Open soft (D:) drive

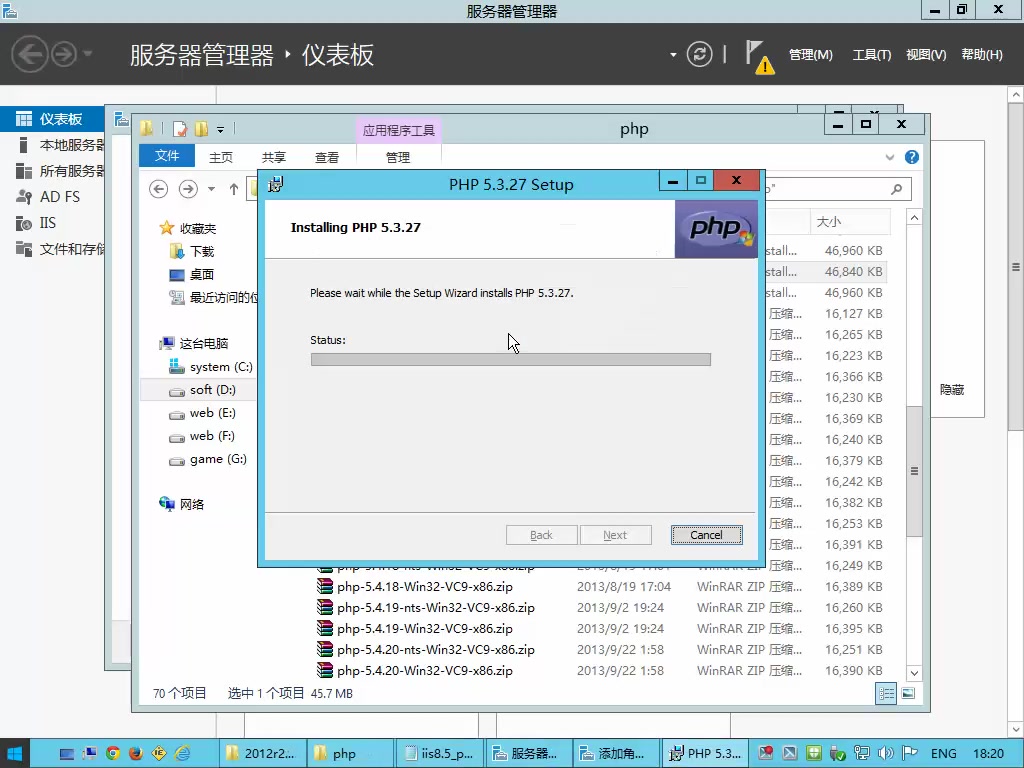click(202, 390)
